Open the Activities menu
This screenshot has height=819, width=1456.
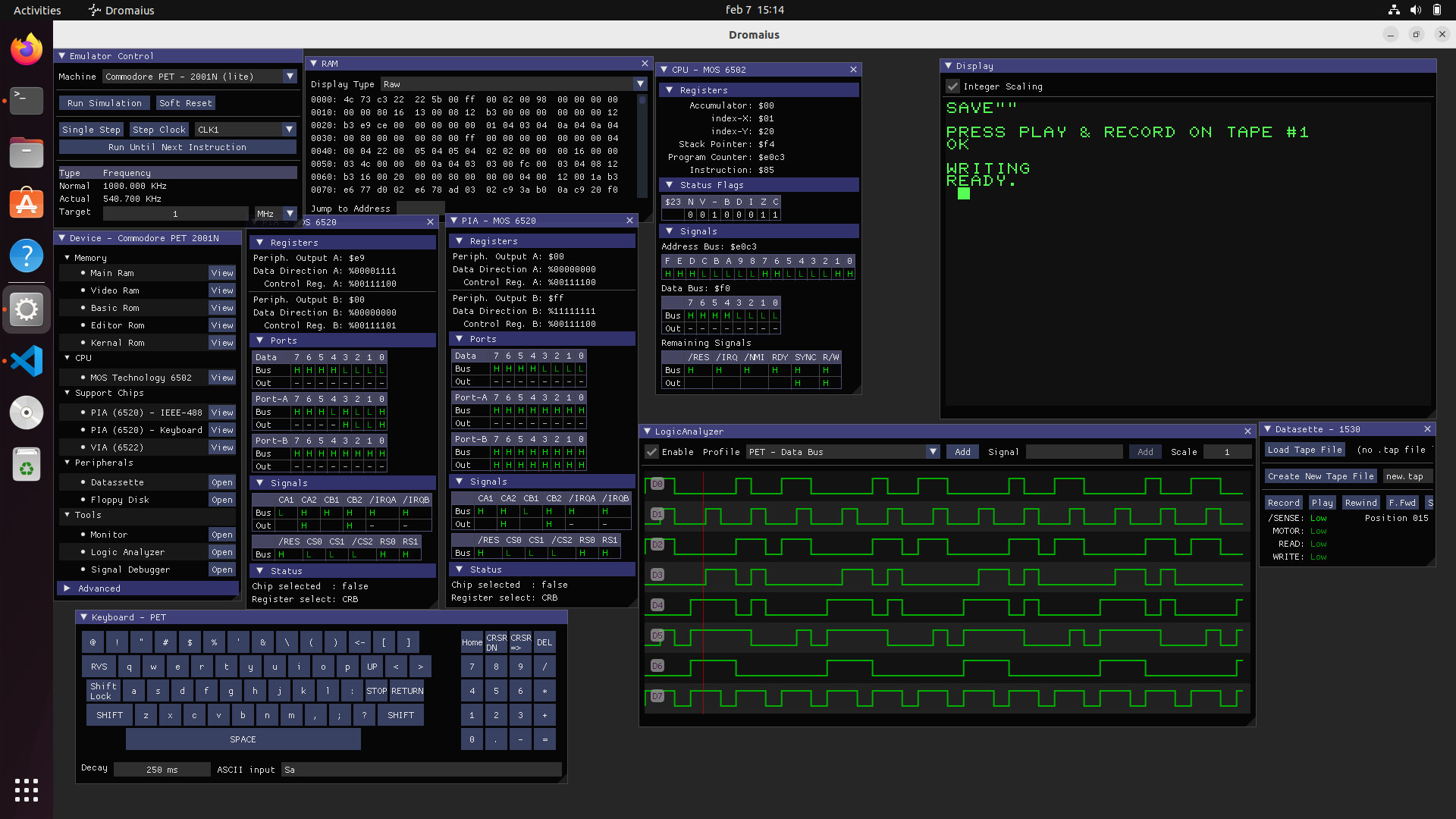(36, 10)
